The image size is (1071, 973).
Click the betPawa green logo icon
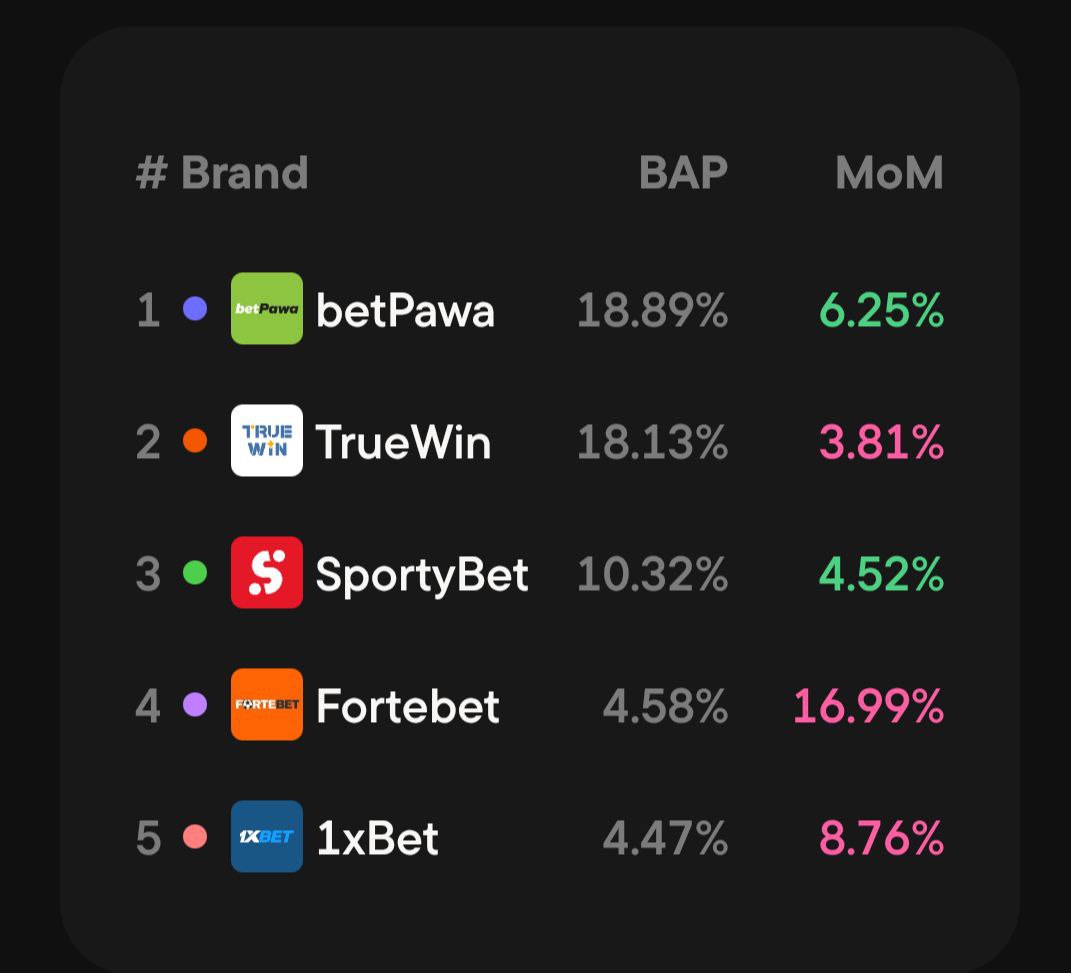(x=266, y=308)
